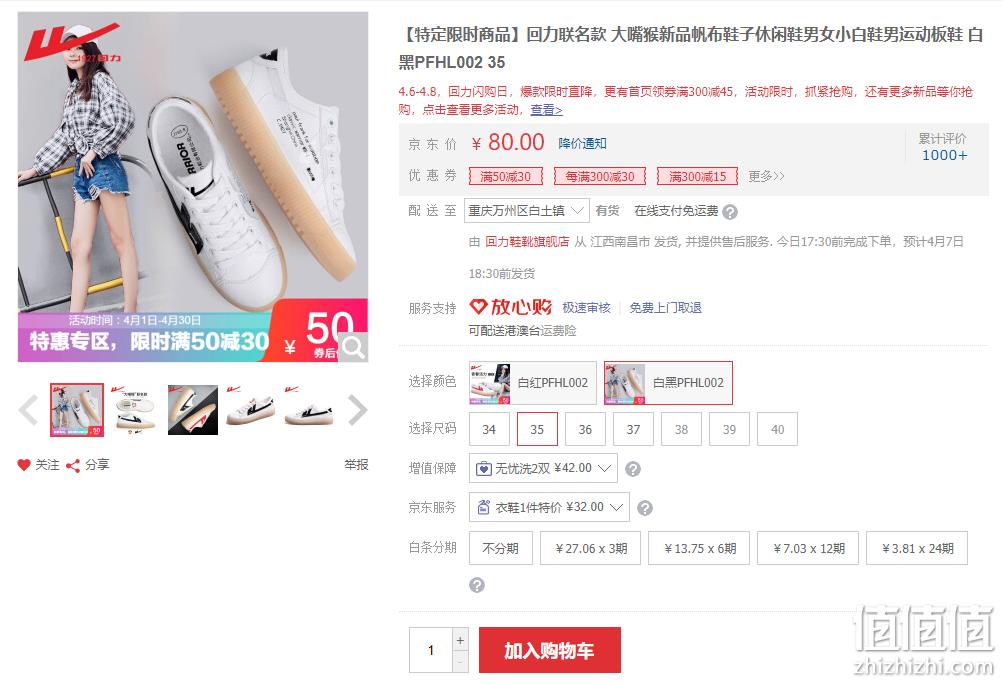Expand 衣鞋1件特价 ¥32.00 dropdown
The height and width of the screenshot is (684, 1003).
tap(549, 507)
